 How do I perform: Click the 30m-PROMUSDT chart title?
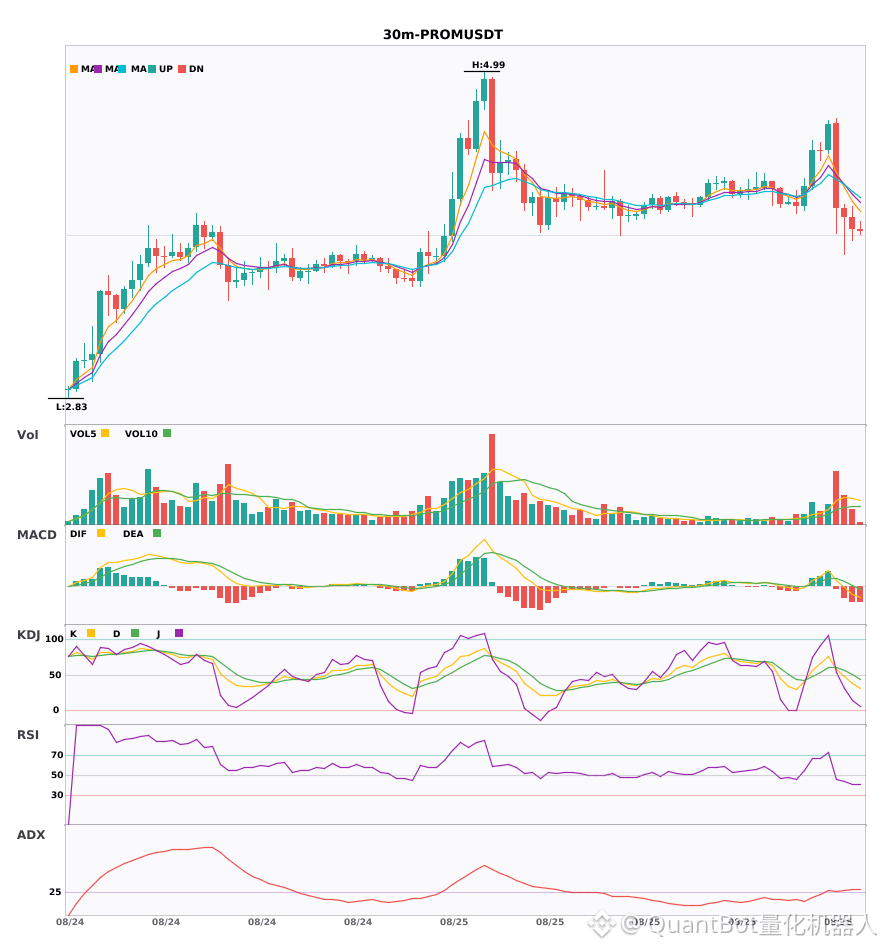[443, 35]
